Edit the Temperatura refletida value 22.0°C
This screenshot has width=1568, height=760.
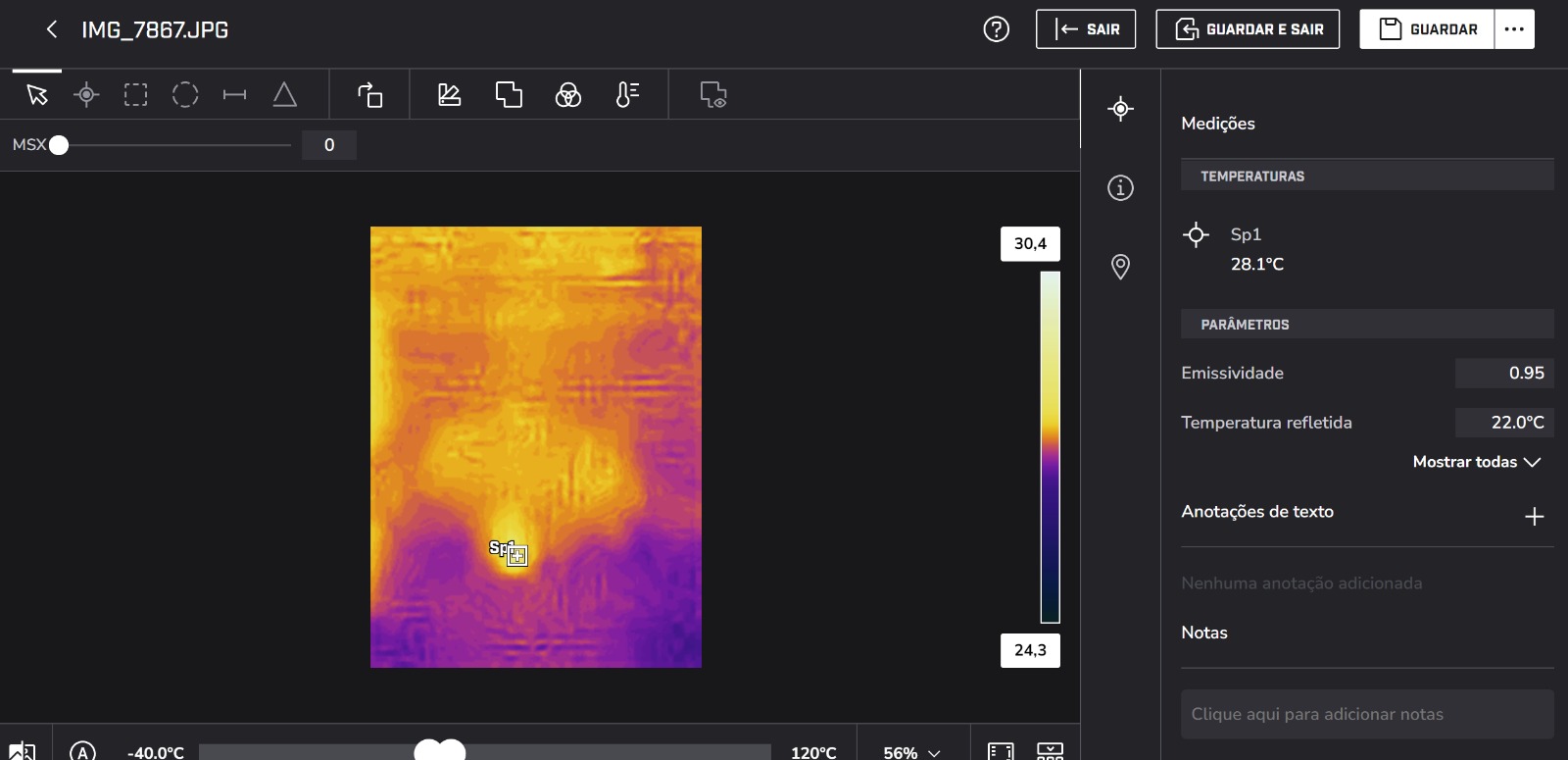pos(1504,423)
